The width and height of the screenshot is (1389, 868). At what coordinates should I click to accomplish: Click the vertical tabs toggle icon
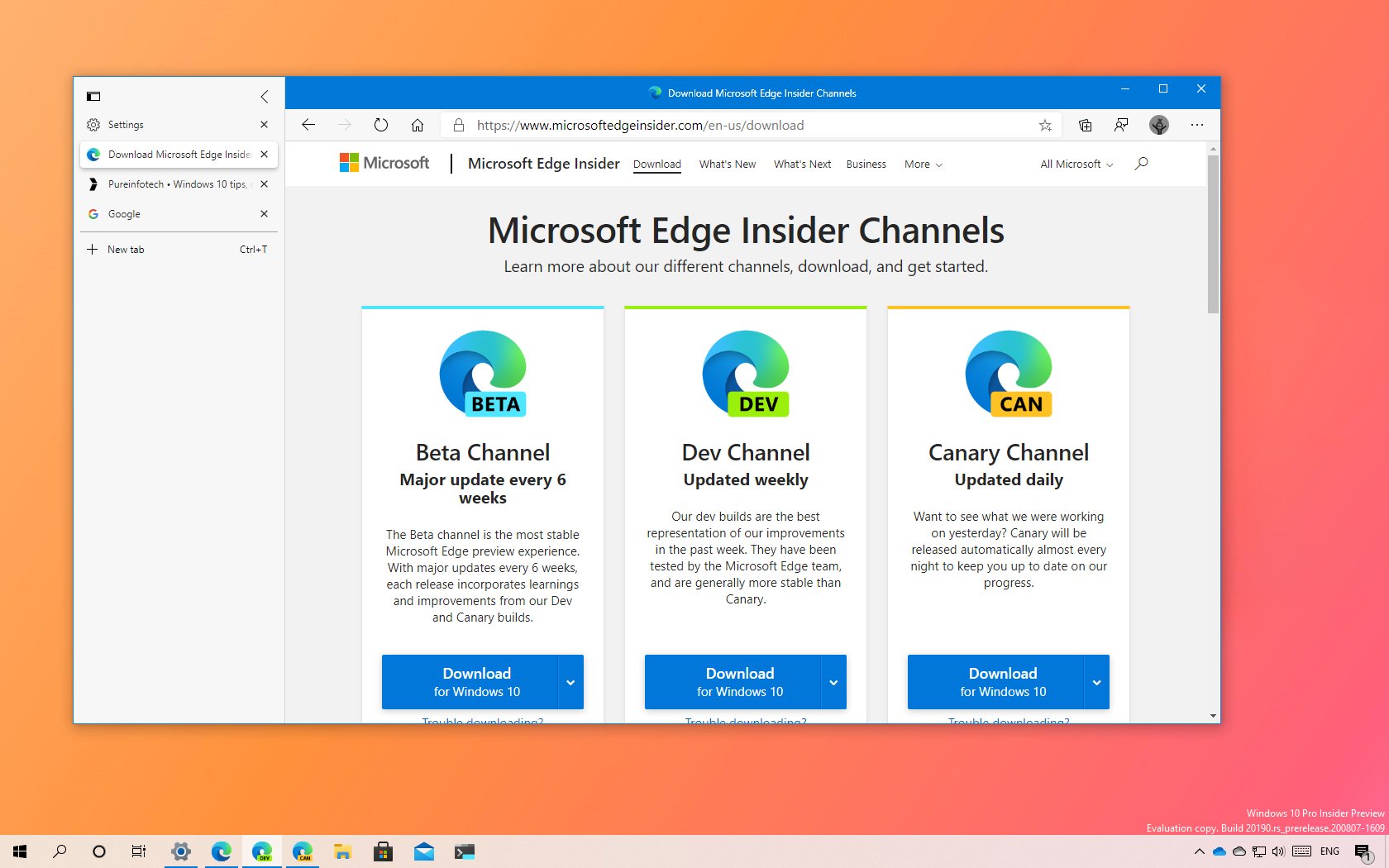click(93, 97)
